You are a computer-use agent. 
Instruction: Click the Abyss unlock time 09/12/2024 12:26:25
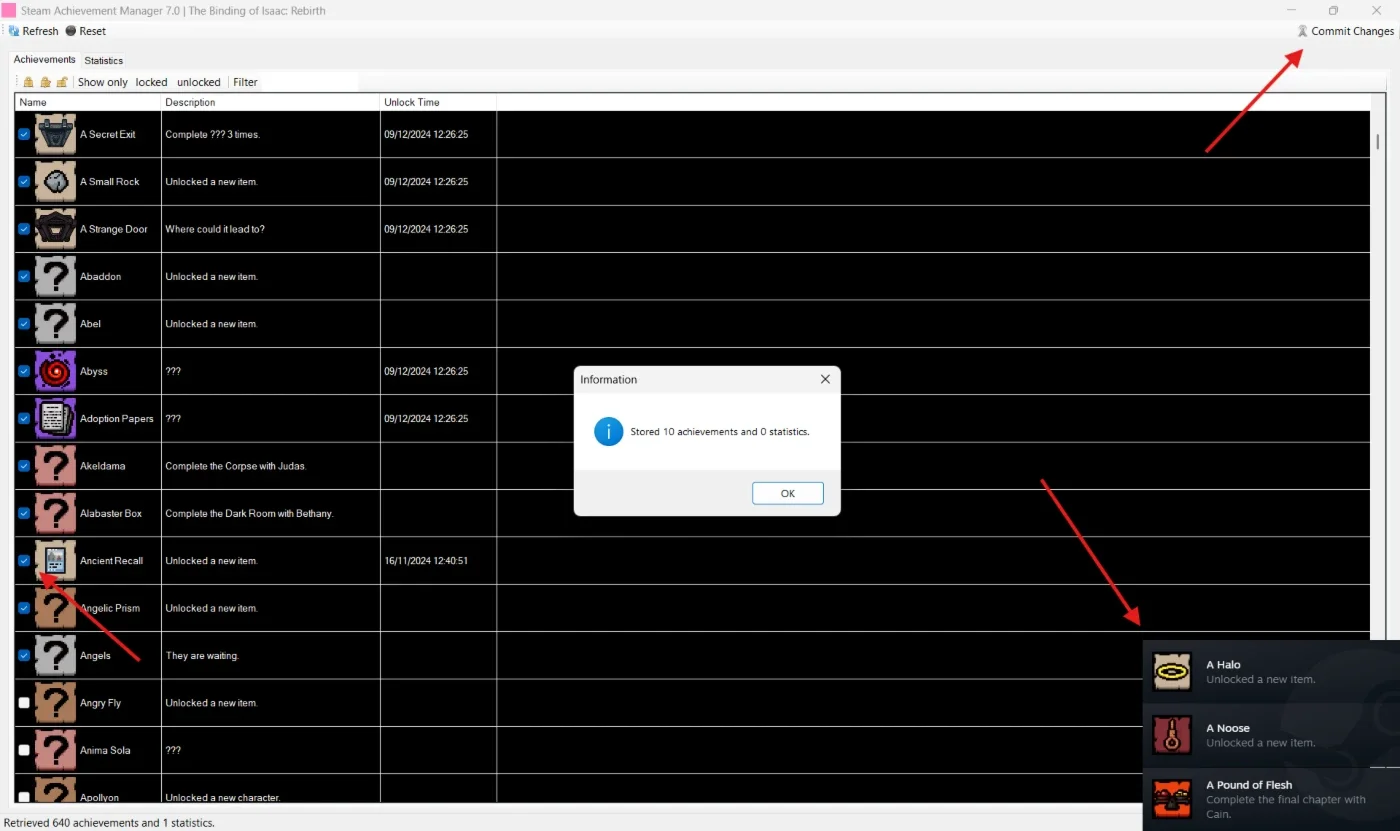click(x=426, y=371)
